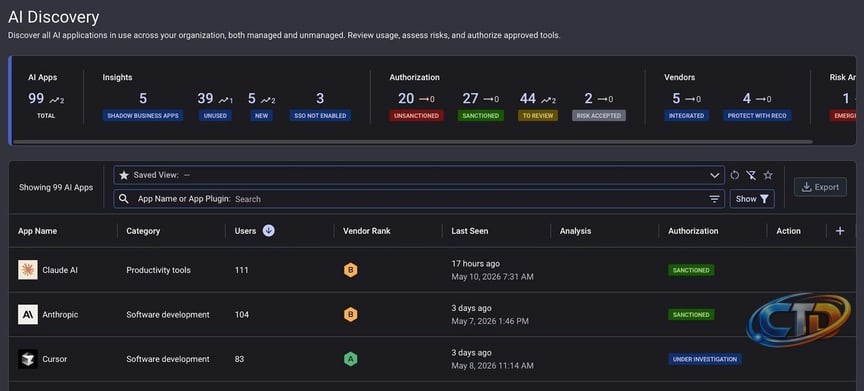The image size is (864, 391).
Task: Click the Total AI Apps count 99
Action: (x=36, y=99)
